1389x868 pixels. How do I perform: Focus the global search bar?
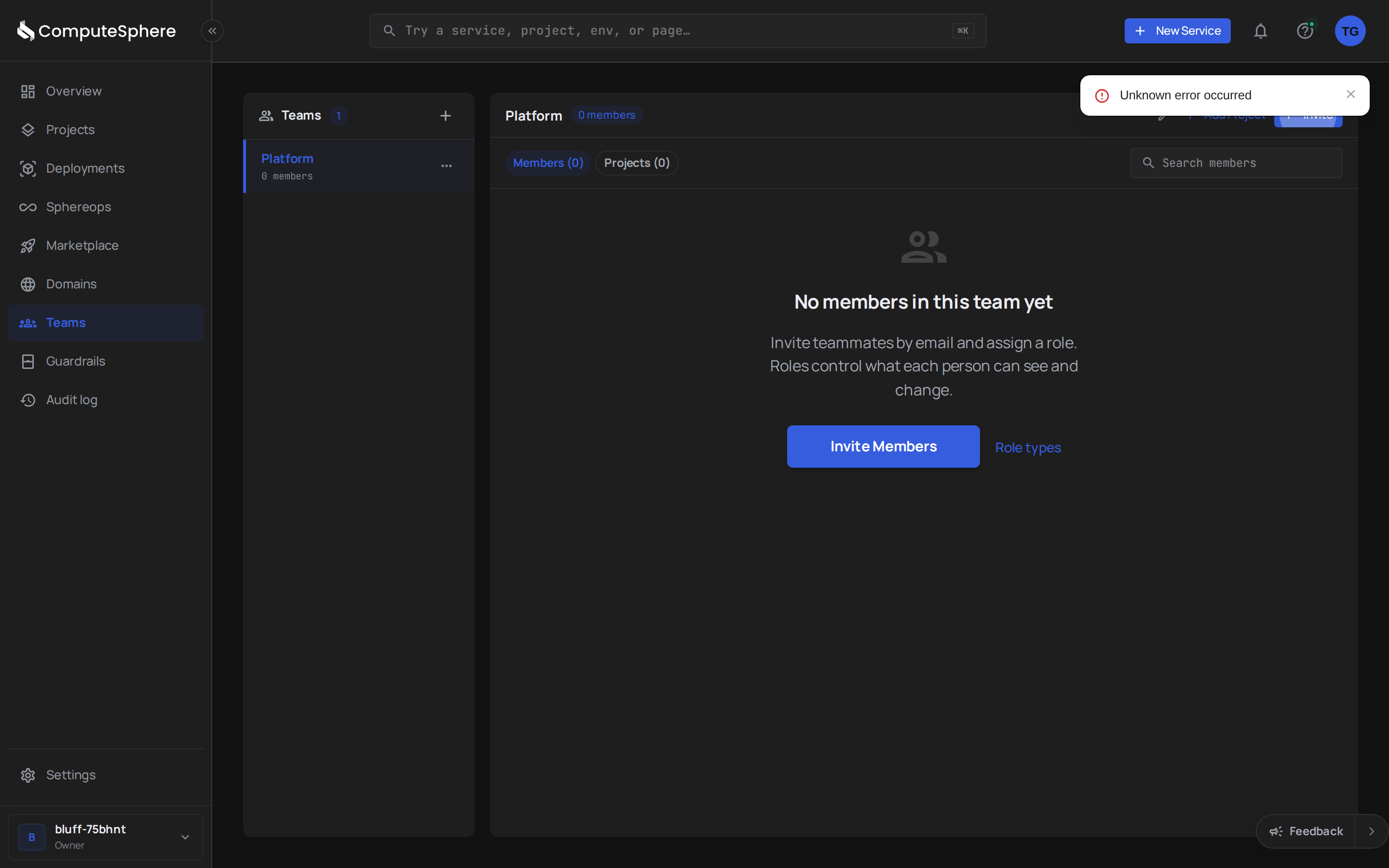pos(678,31)
